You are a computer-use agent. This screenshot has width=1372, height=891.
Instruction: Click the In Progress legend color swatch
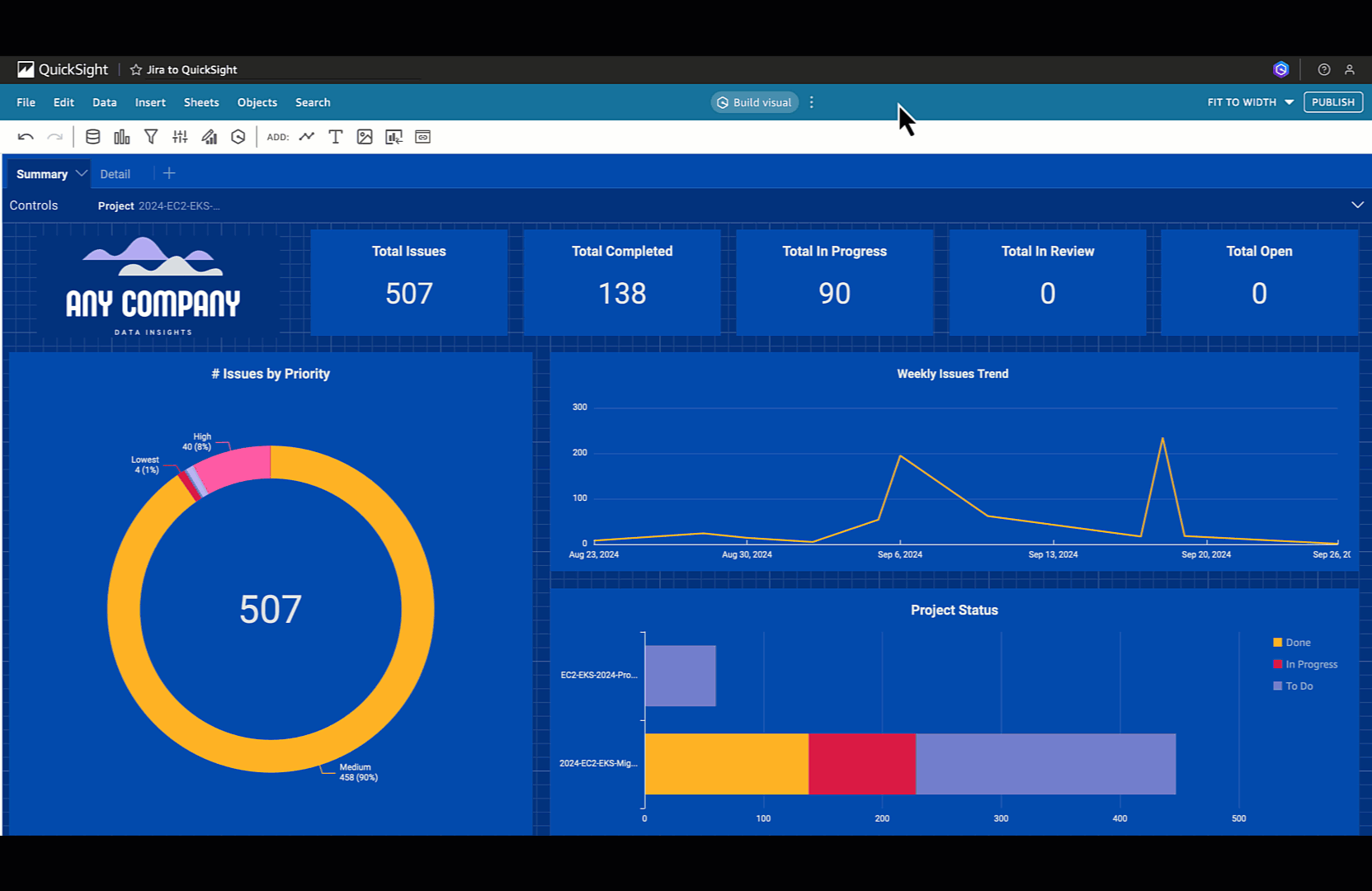point(1278,664)
